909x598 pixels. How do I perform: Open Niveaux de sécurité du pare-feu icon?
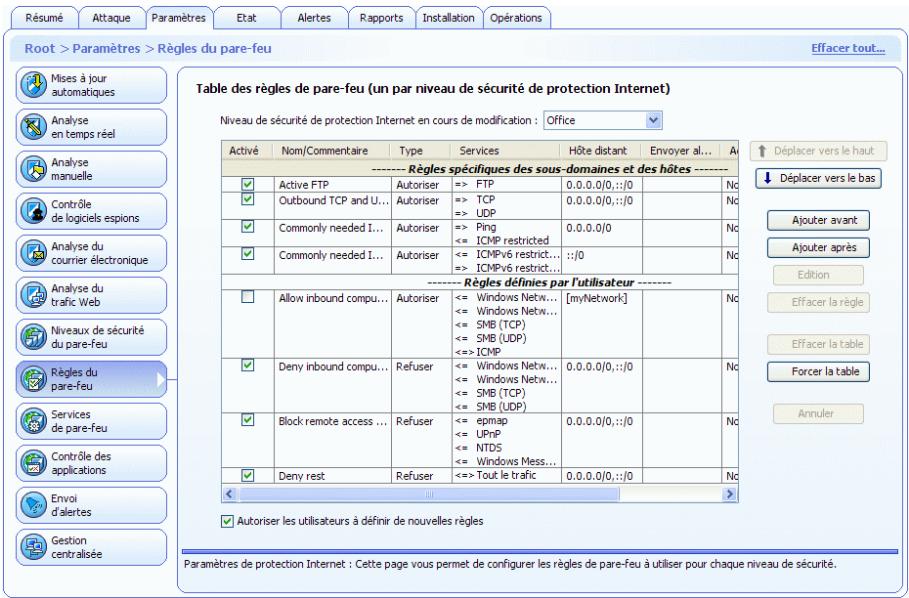point(34,337)
